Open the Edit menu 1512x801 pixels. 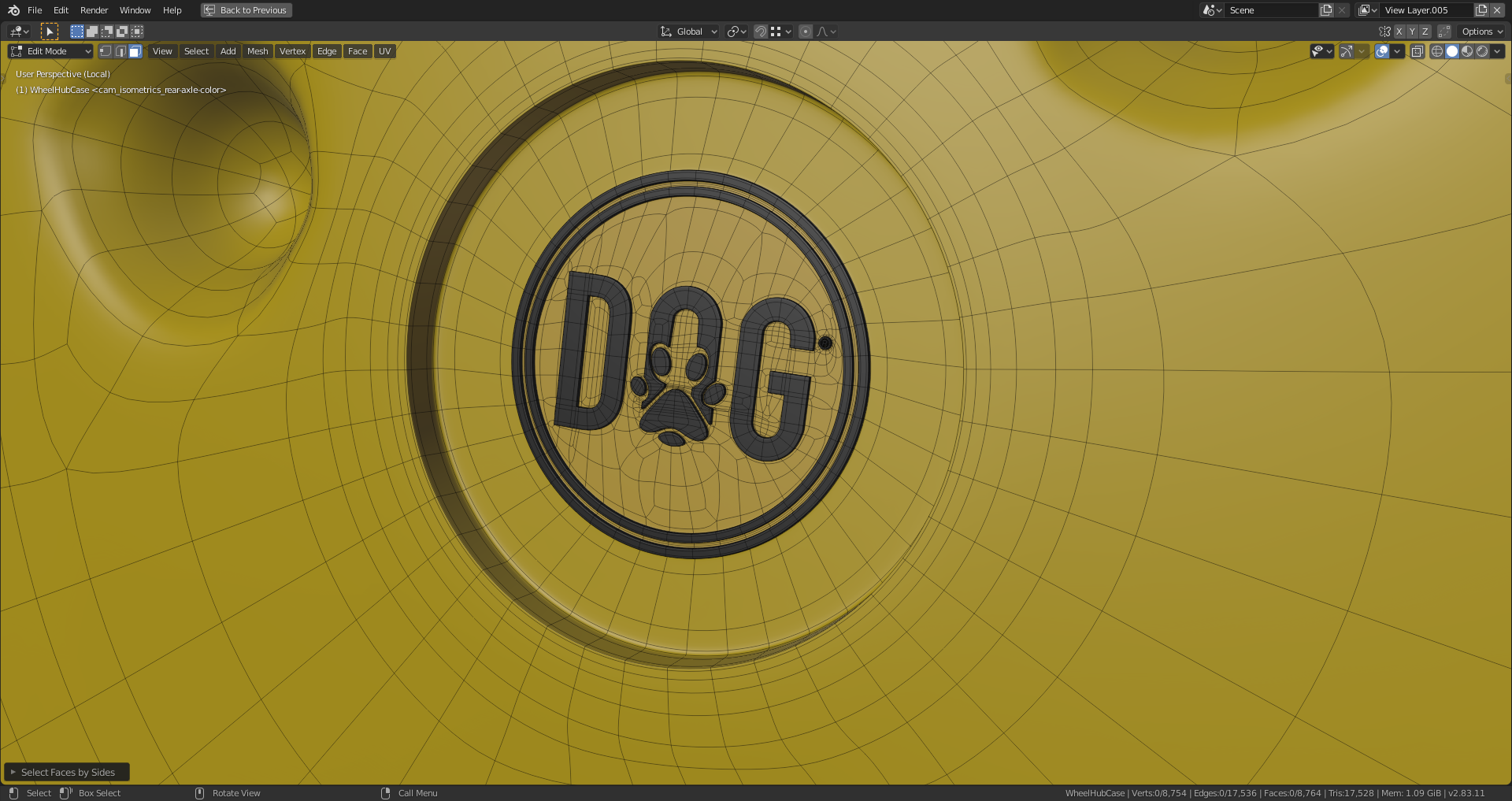click(61, 10)
